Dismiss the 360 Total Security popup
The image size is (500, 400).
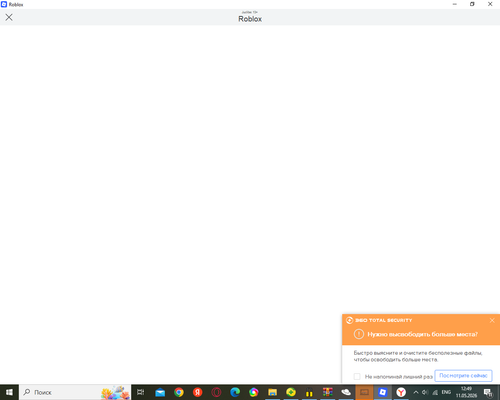492,320
